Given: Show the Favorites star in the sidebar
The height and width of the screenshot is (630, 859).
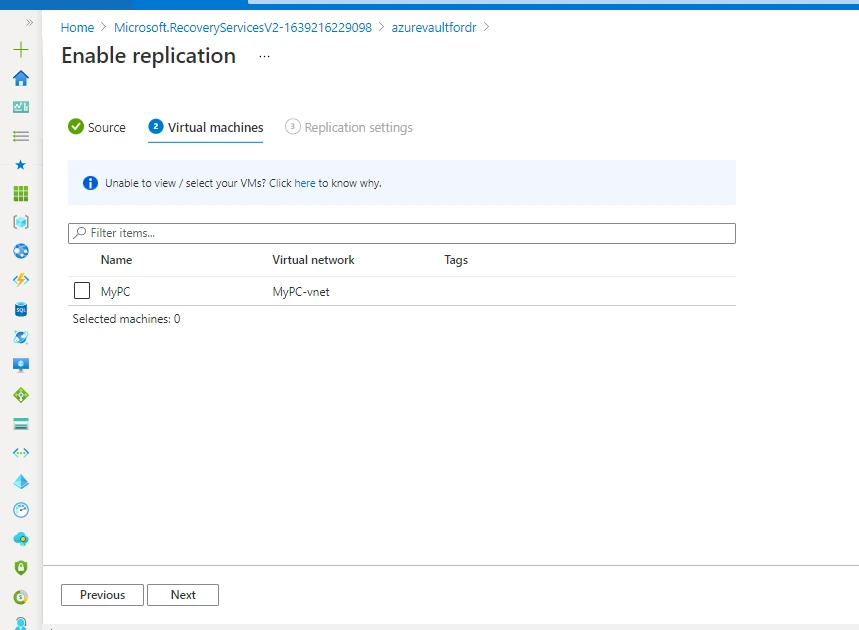Looking at the screenshot, I should [x=20, y=164].
